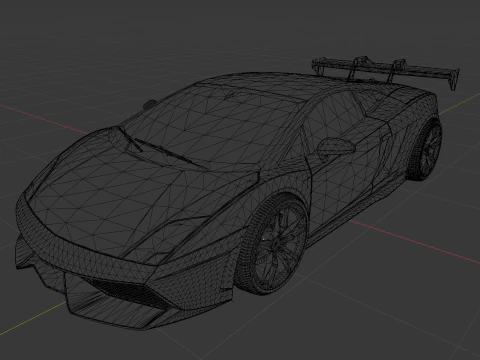Select the orange origin point on front wheel
This screenshot has width=480, height=360.
264,239
